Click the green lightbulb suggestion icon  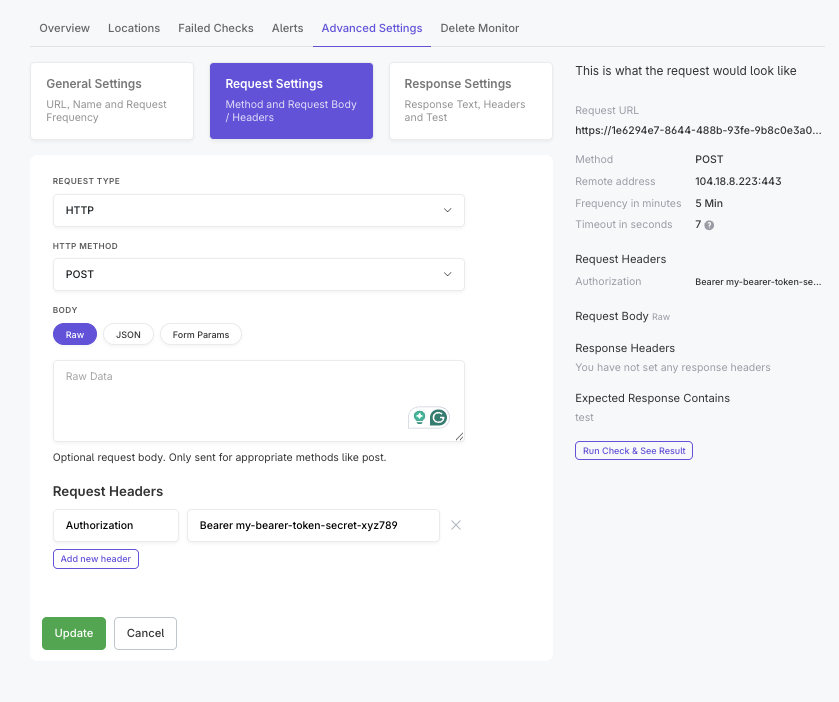pos(420,417)
